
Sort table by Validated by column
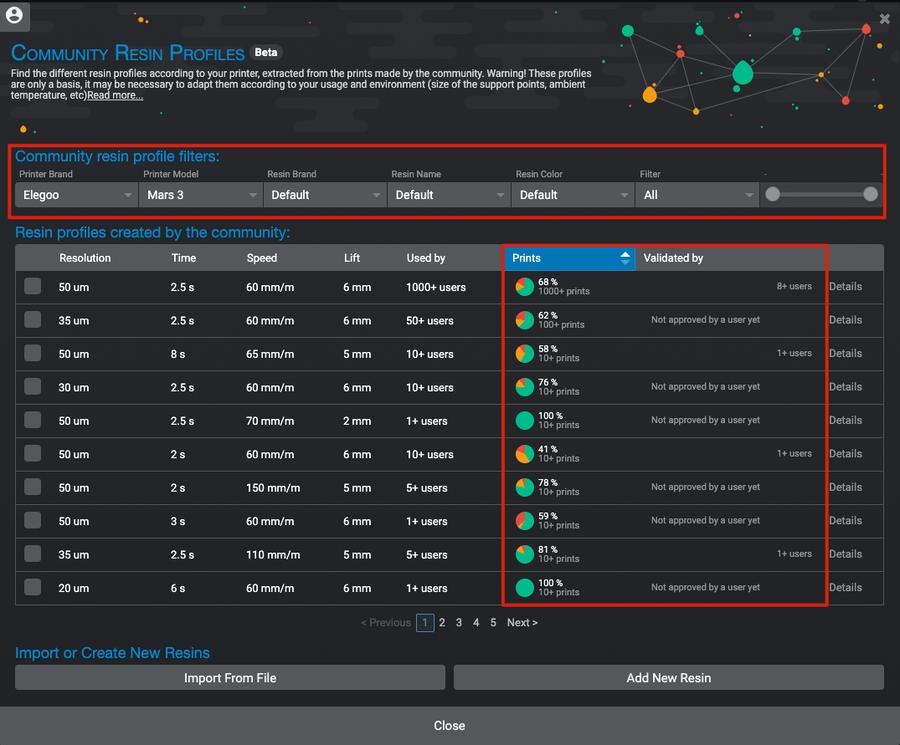[673, 258]
